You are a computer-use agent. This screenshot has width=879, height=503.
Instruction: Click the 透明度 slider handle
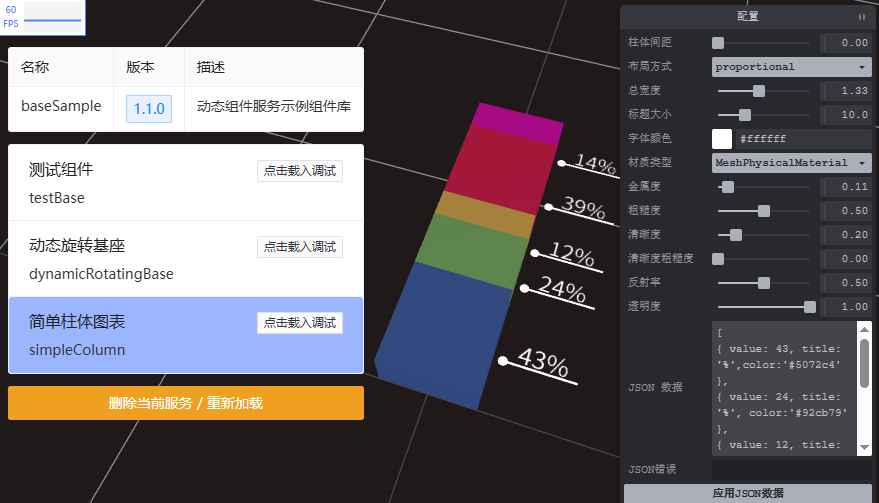pyautogui.click(x=810, y=306)
